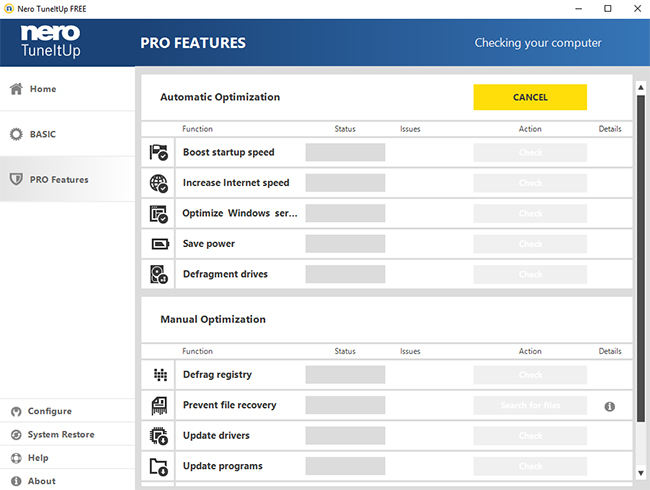Click the scrollbar down arrow
Viewport: 650px width, 490px height.
point(640,473)
